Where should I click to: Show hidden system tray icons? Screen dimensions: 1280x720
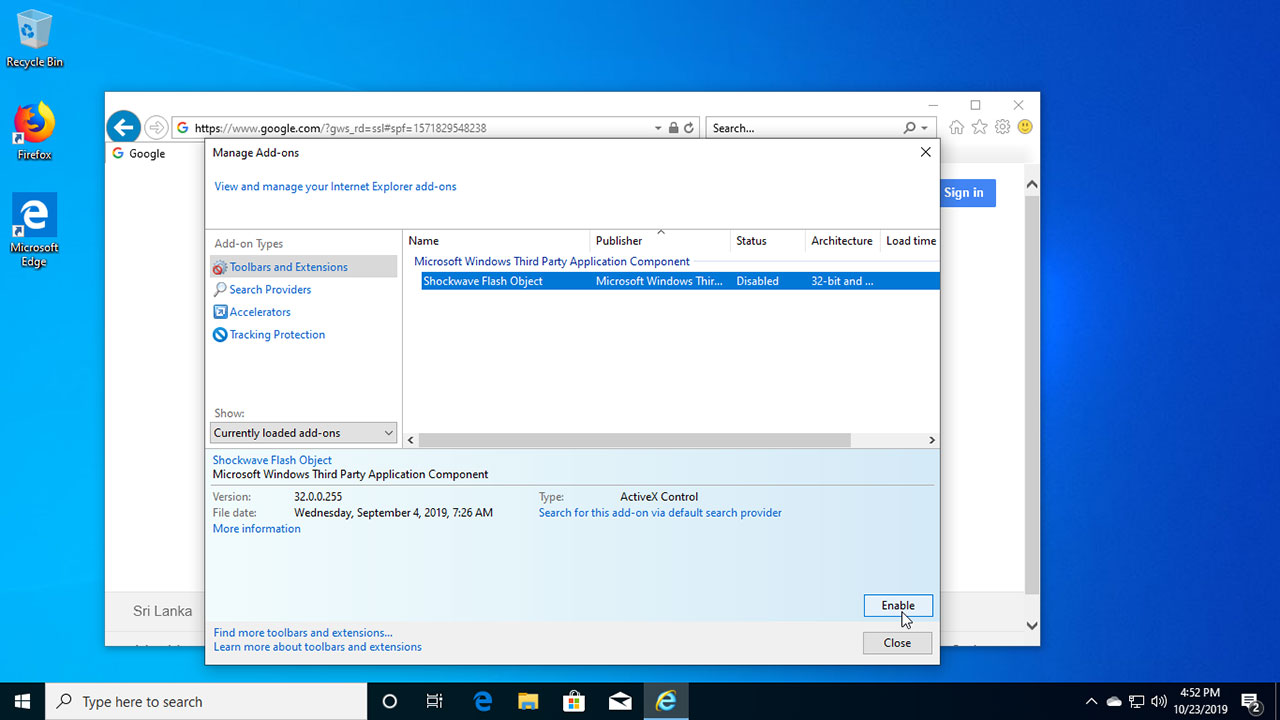[x=1092, y=701]
